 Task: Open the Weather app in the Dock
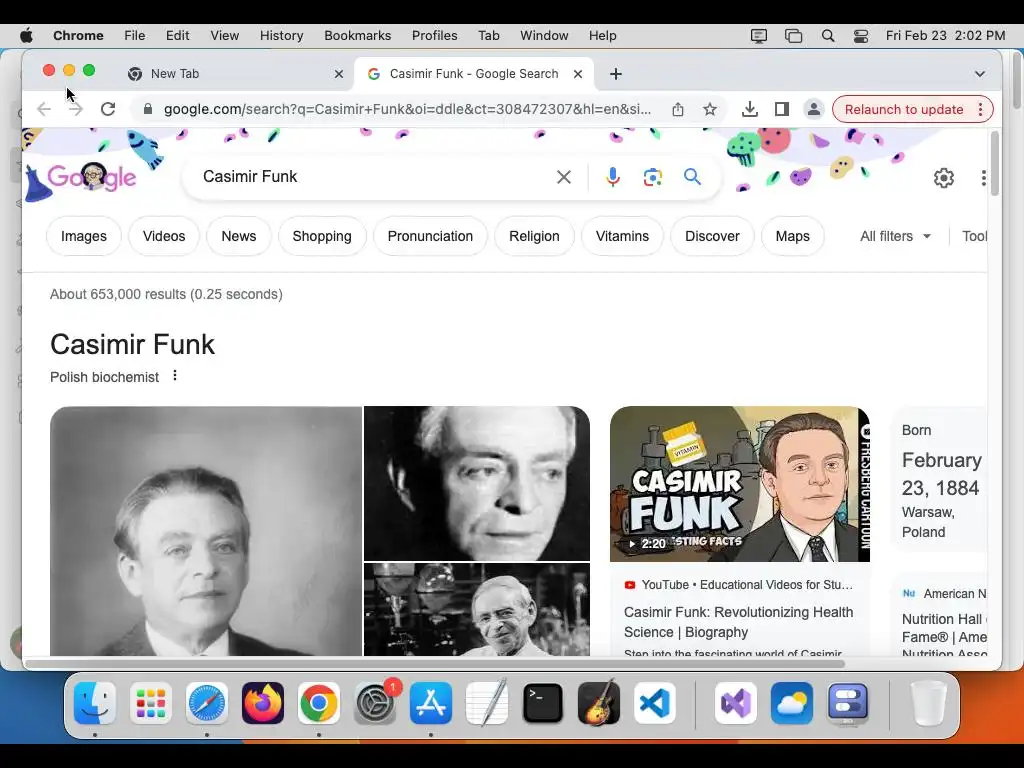pyautogui.click(x=792, y=703)
